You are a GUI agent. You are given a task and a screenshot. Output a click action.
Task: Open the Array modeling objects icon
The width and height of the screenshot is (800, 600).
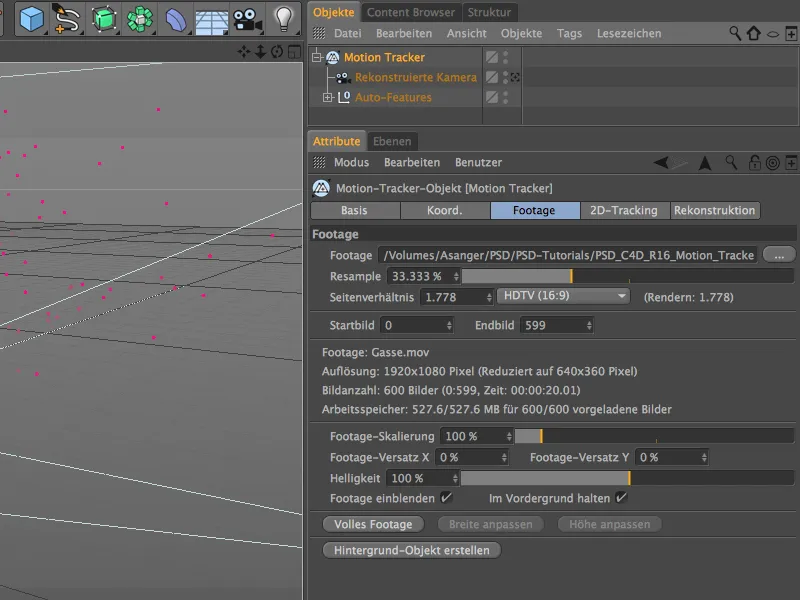140,19
